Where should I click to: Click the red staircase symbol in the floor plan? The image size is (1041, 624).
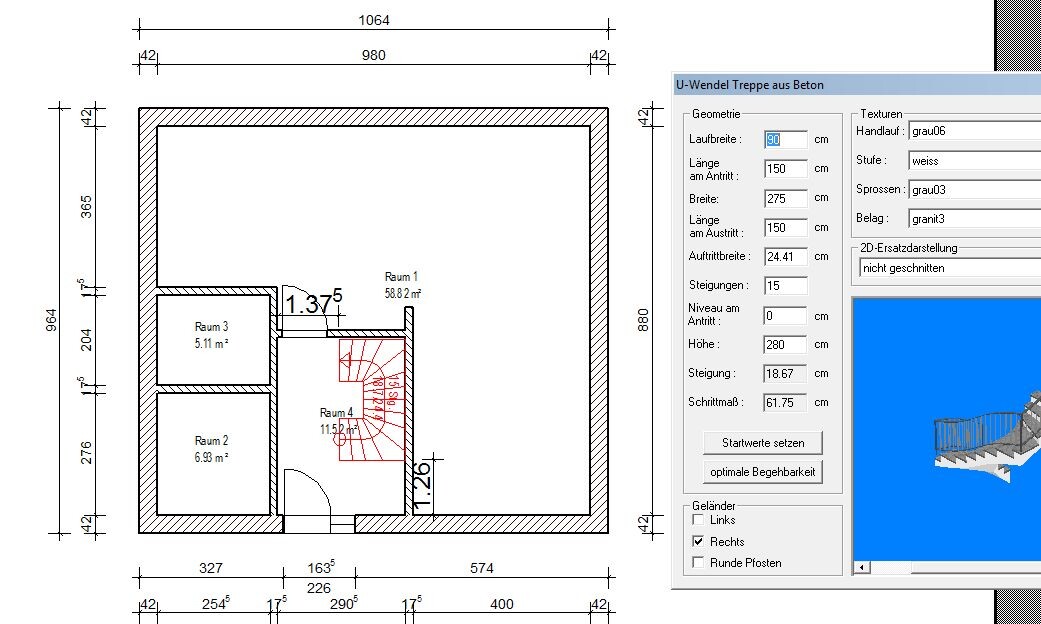371,398
